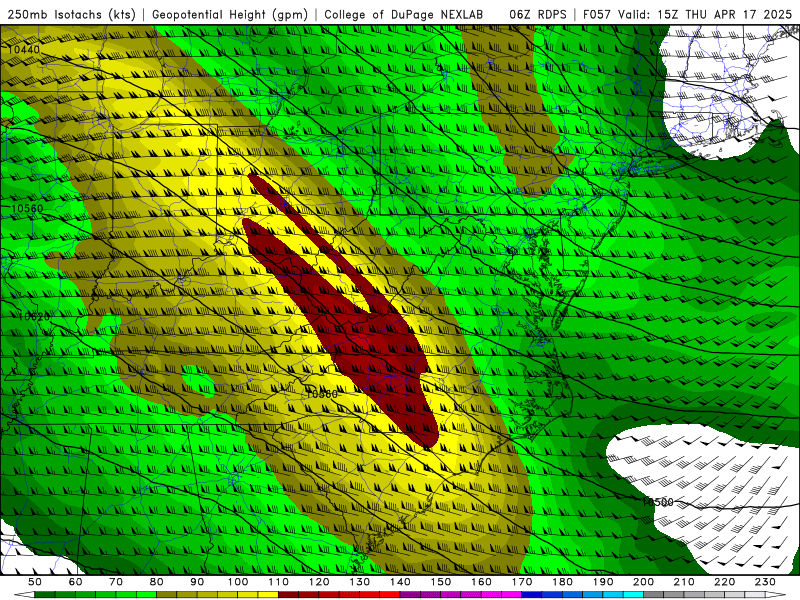Image resolution: width=800 pixels, height=600 pixels.
Task: Click the 10440 height contour label
Action: [x=23, y=49]
